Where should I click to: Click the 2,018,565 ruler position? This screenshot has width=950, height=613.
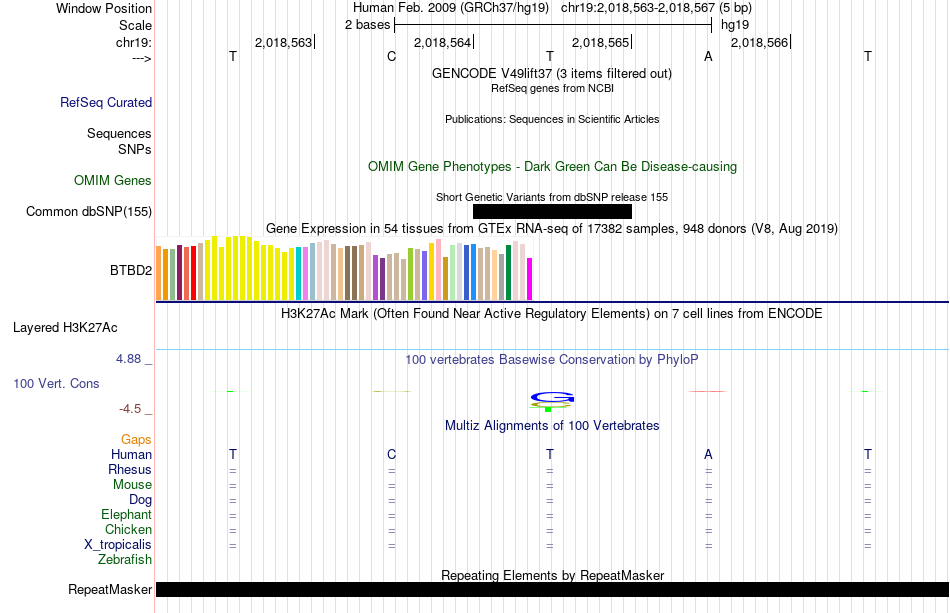(x=600, y=42)
